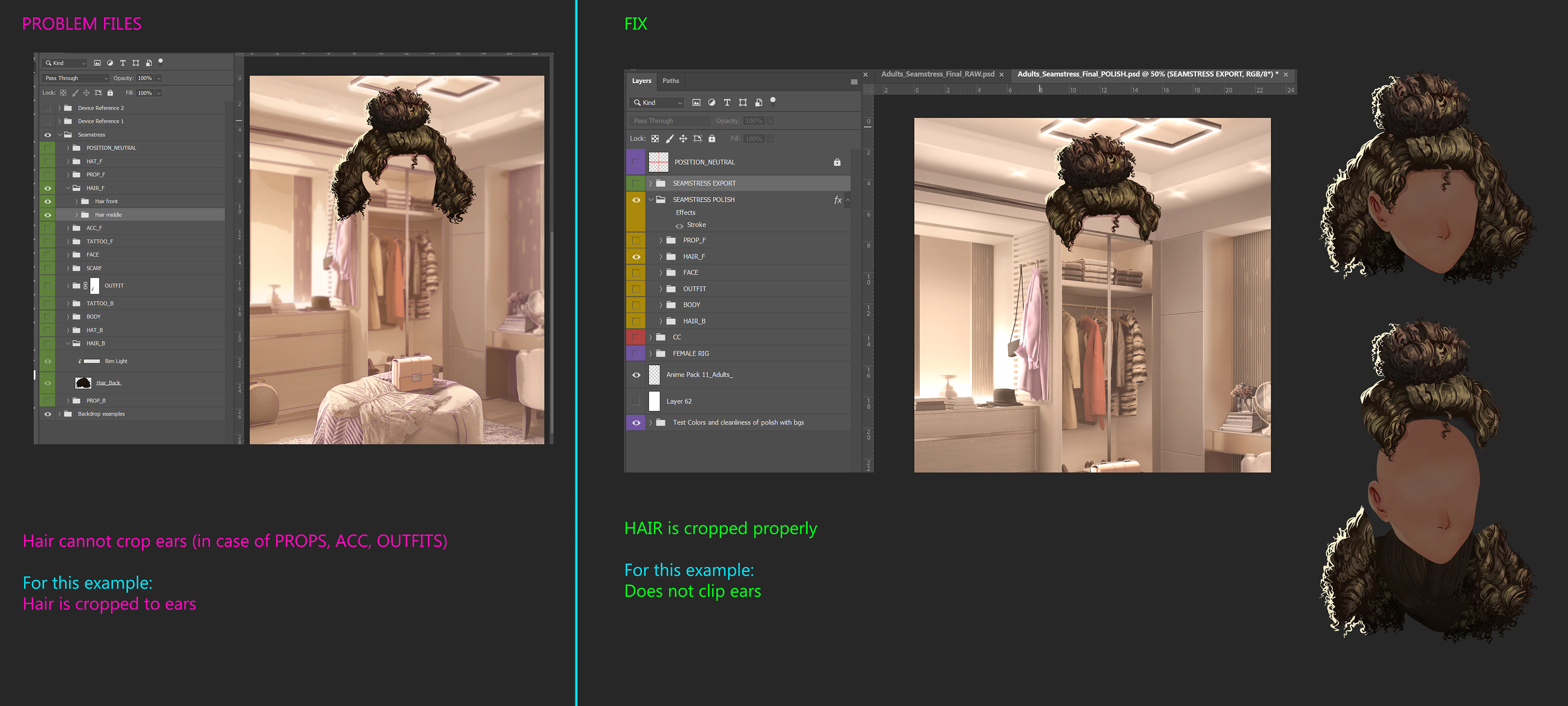Hide the SEAMSTRESS POLISH group
The image size is (1568, 706).
click(636, 200)
